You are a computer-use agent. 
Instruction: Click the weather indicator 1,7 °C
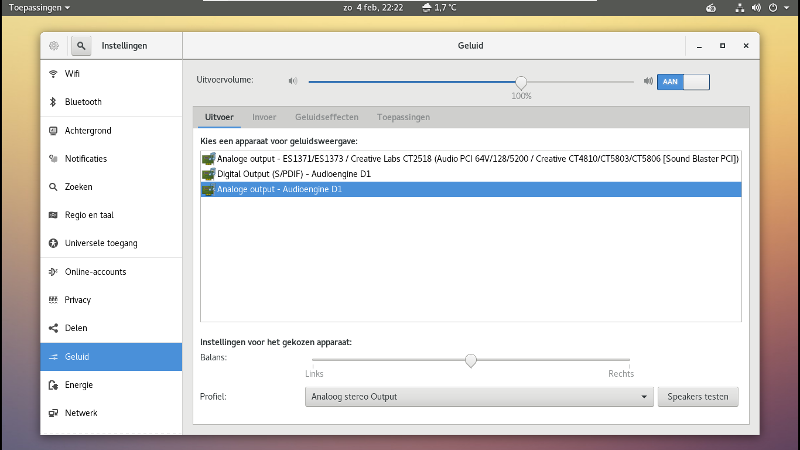click(x=439, y=8)
